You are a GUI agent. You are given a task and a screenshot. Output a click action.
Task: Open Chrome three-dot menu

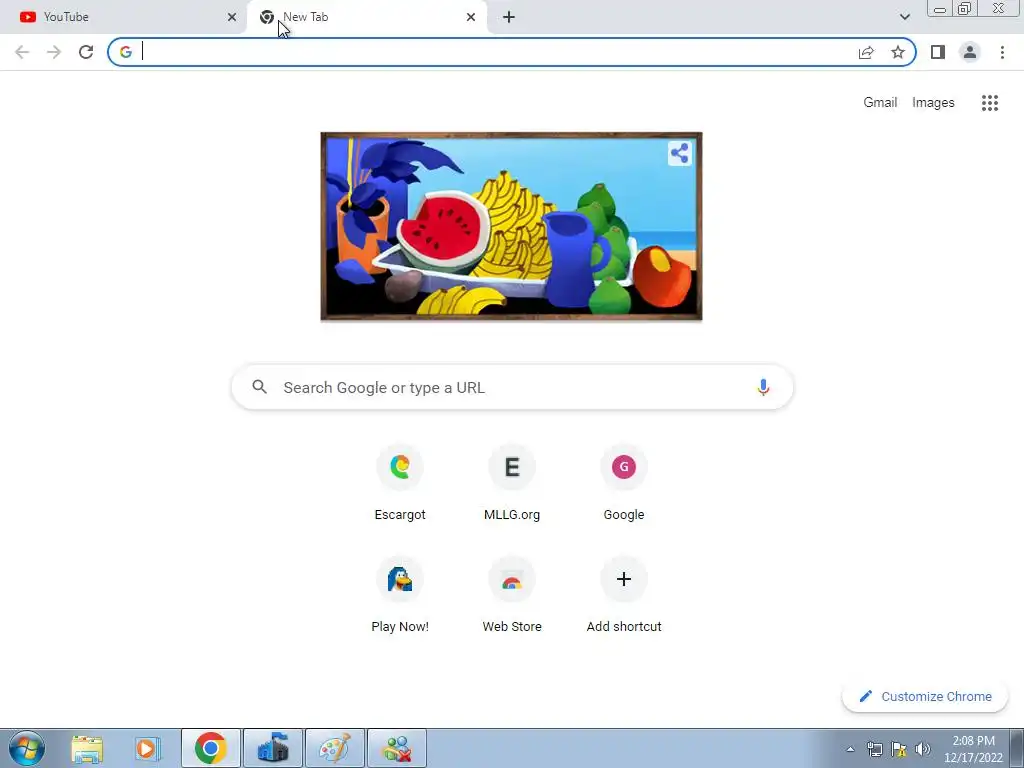coord(1002,52)
